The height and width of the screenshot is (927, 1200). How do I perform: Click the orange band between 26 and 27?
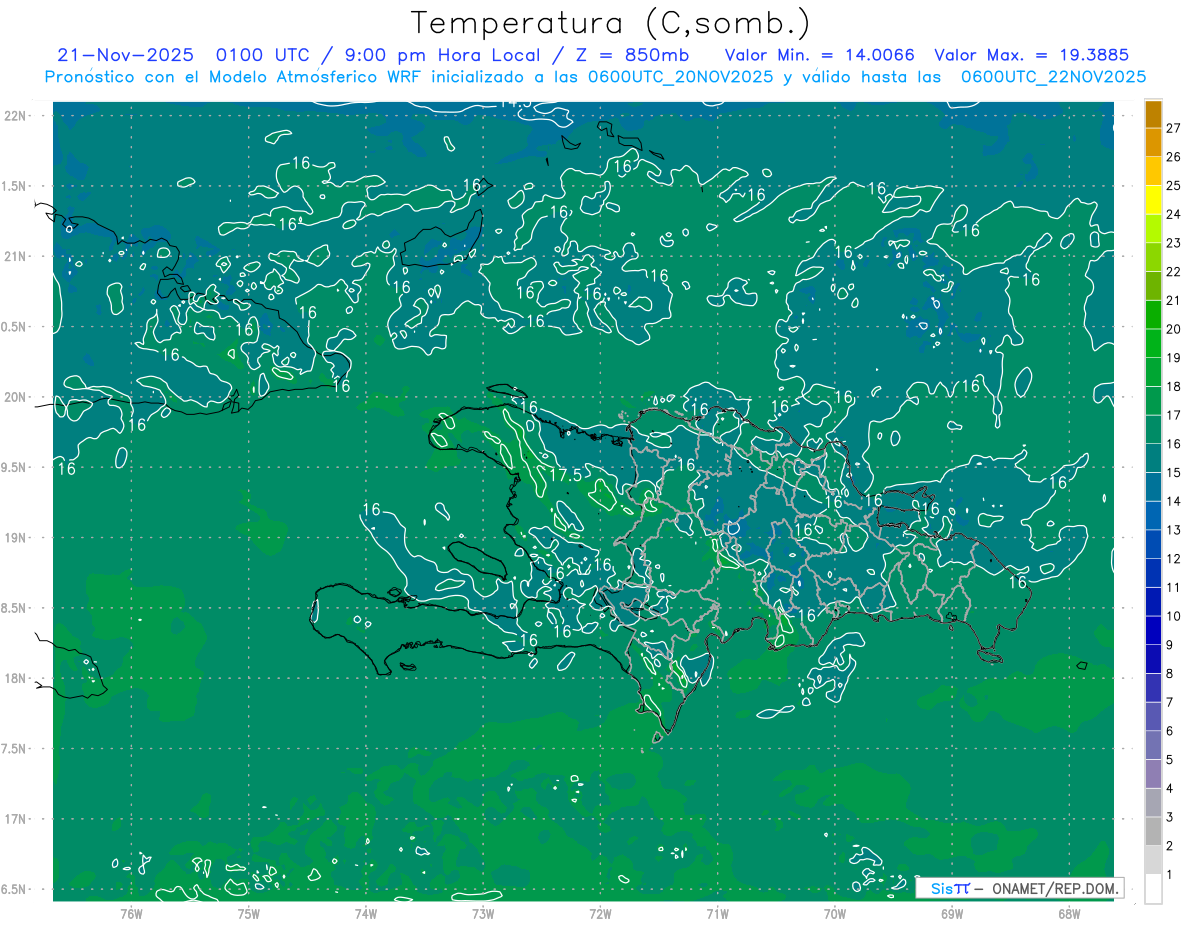[x=1153, y=143]
